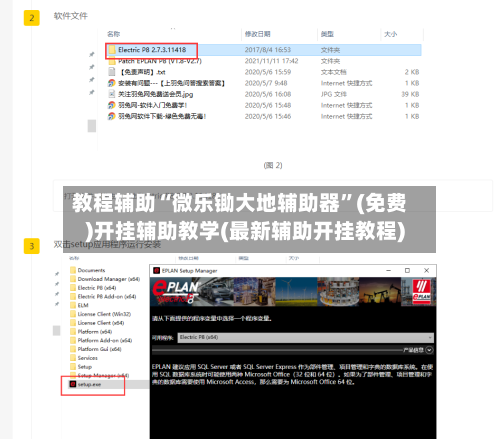The width and height of the screenshot is (500, 439).
Task: Select the 羽兔网-软件入门免费学! shortcut name
Action: 153,105
